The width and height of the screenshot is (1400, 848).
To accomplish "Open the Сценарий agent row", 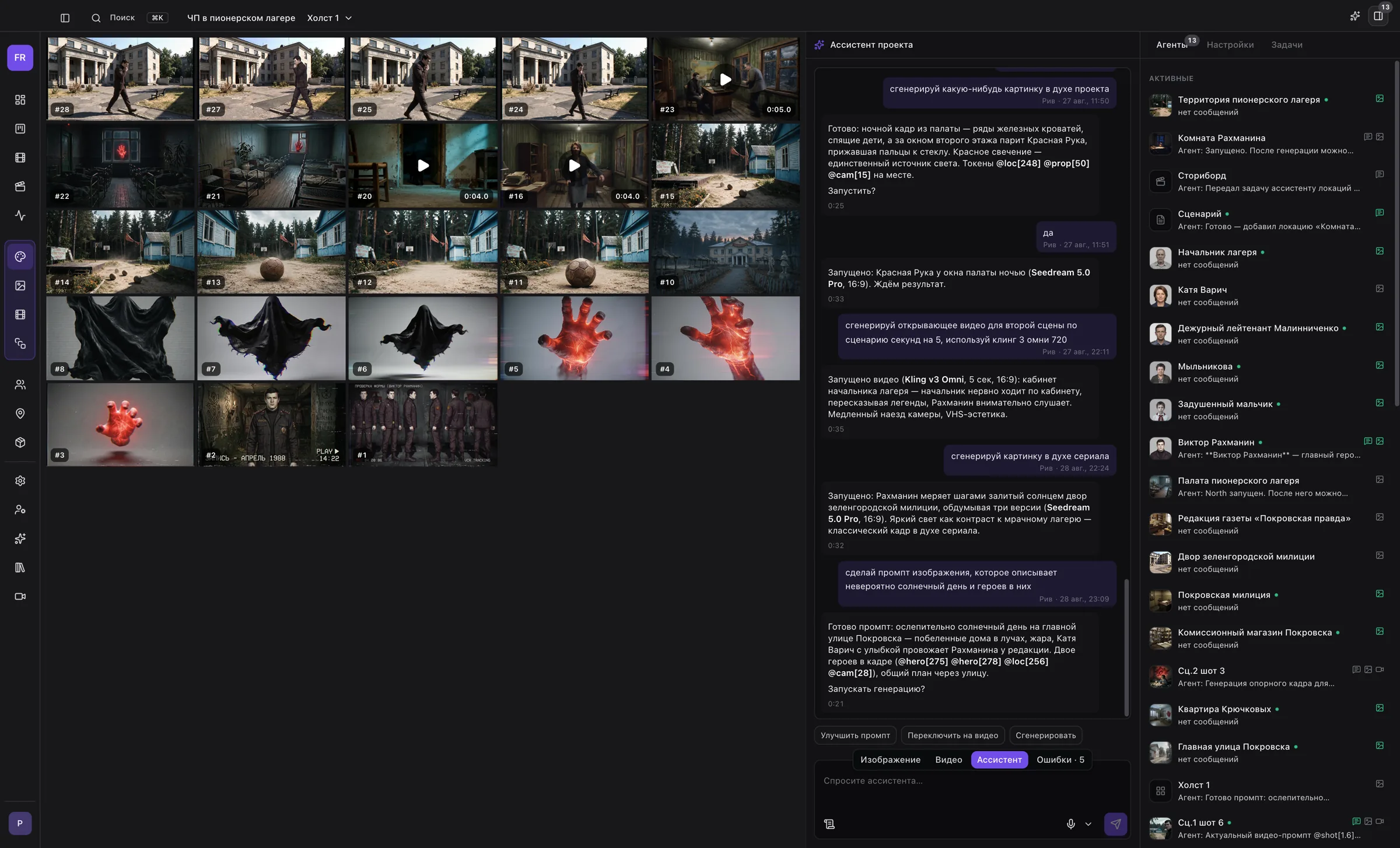I will [x=1267, y=220].
